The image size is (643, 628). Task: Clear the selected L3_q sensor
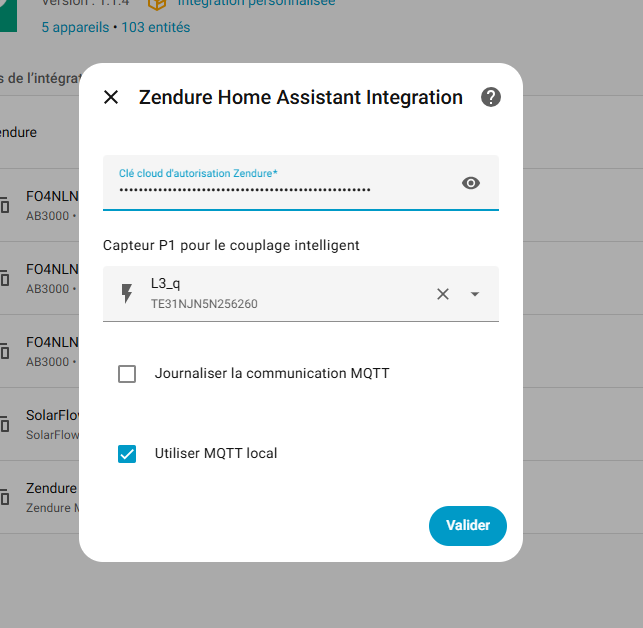tap(443, 294)
